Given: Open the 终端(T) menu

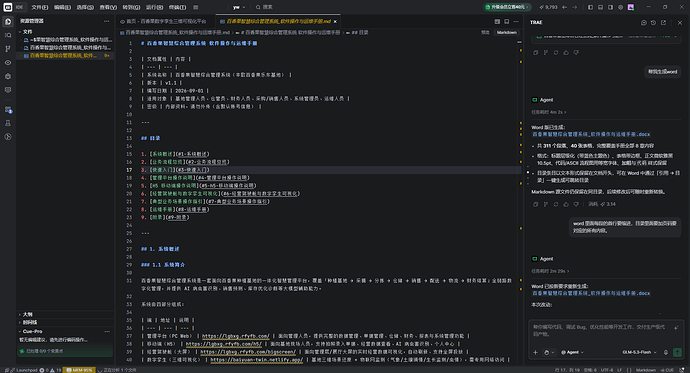Looking at the screenshot, I should tap(177, 7).
